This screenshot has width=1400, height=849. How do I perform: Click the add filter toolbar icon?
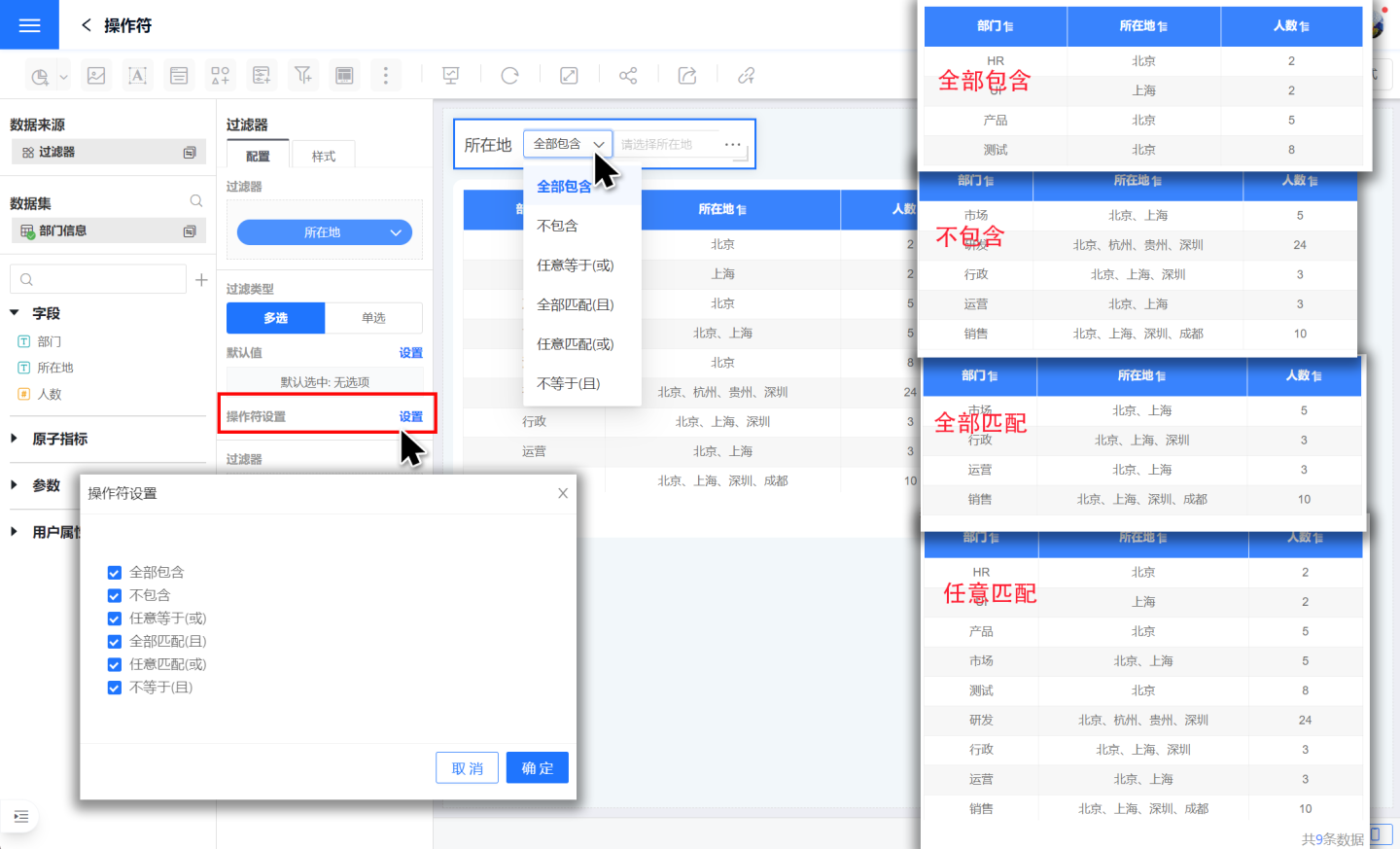(303, 76)
